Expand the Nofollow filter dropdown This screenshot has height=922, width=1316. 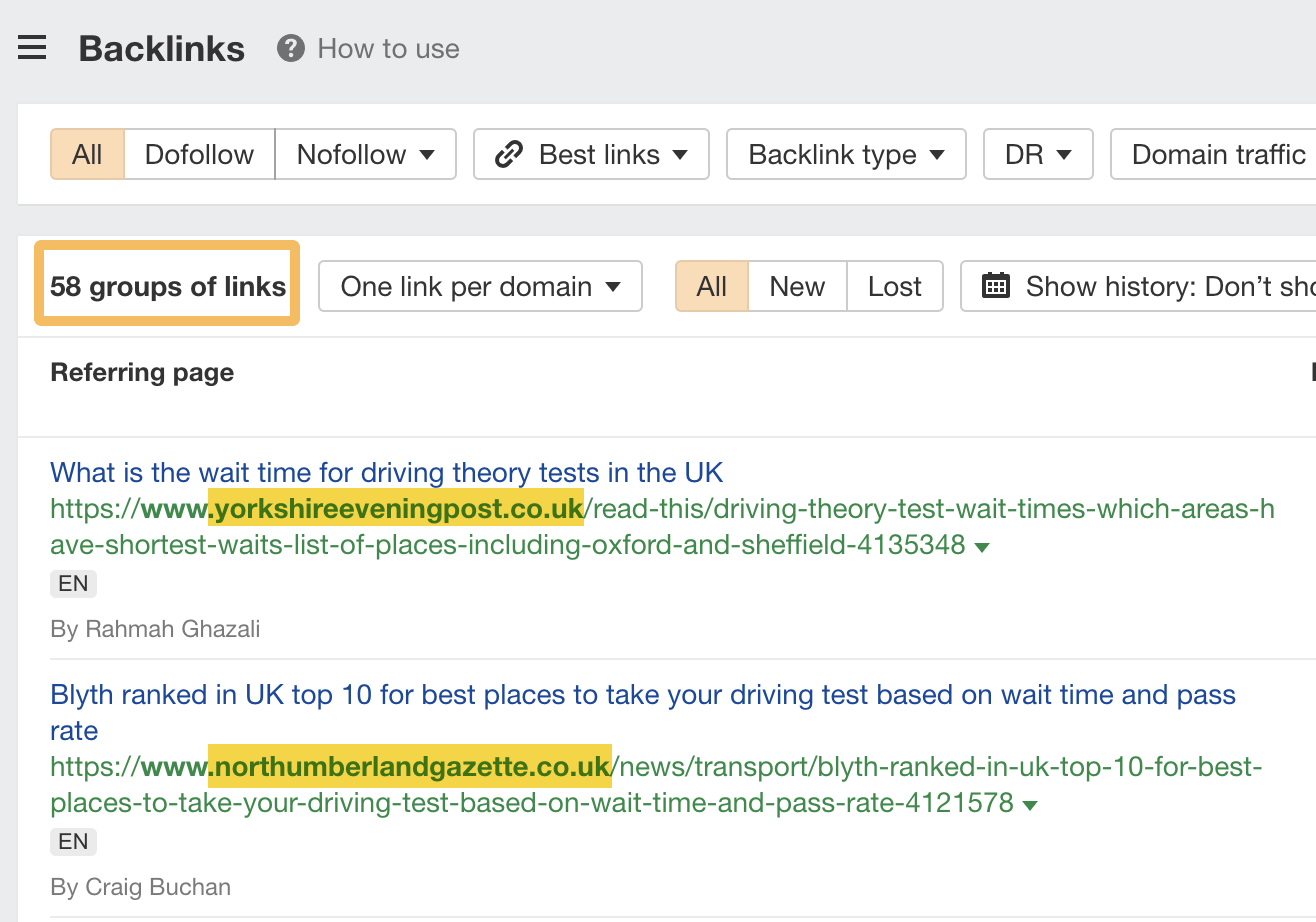[365, 154]
